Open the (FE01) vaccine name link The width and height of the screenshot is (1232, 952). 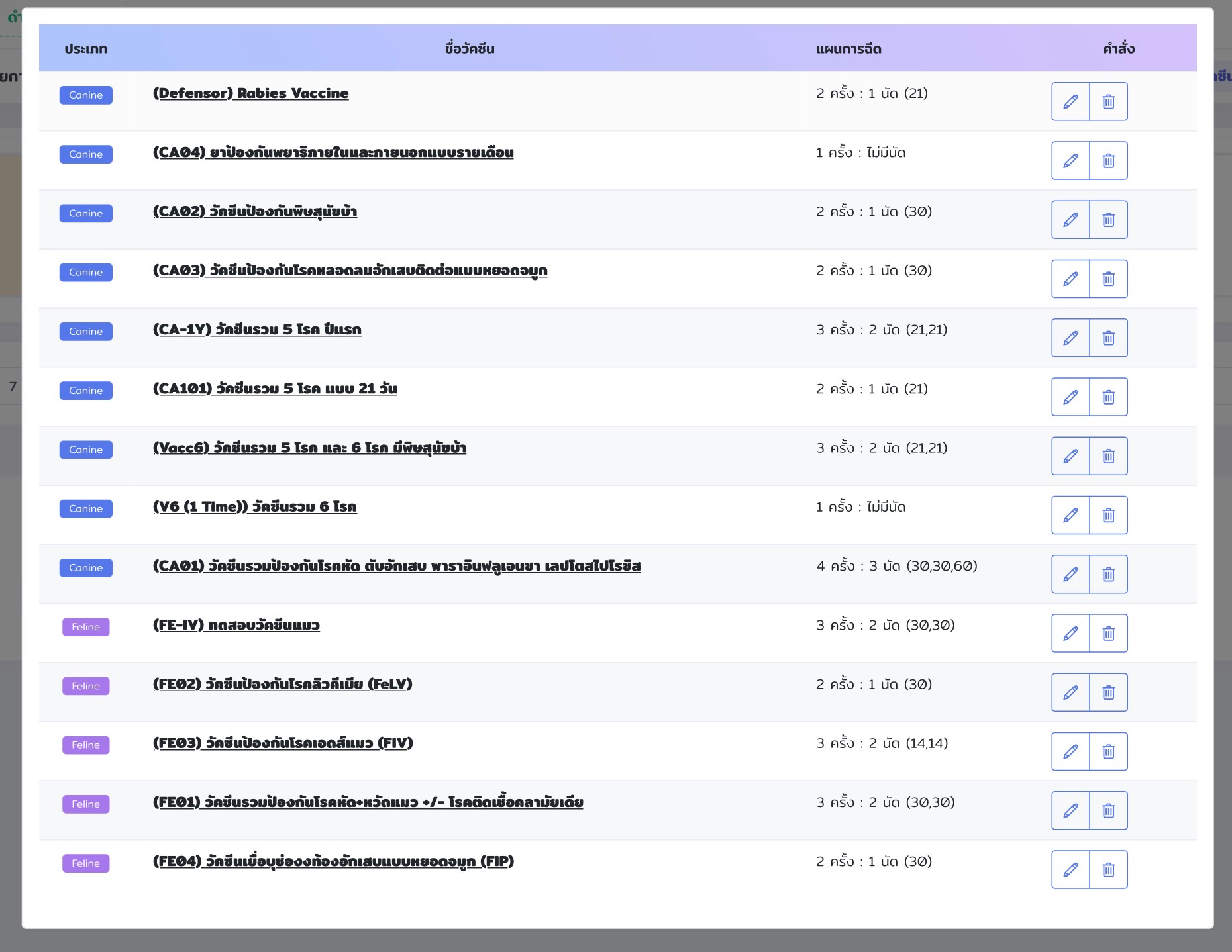[368, 802]
